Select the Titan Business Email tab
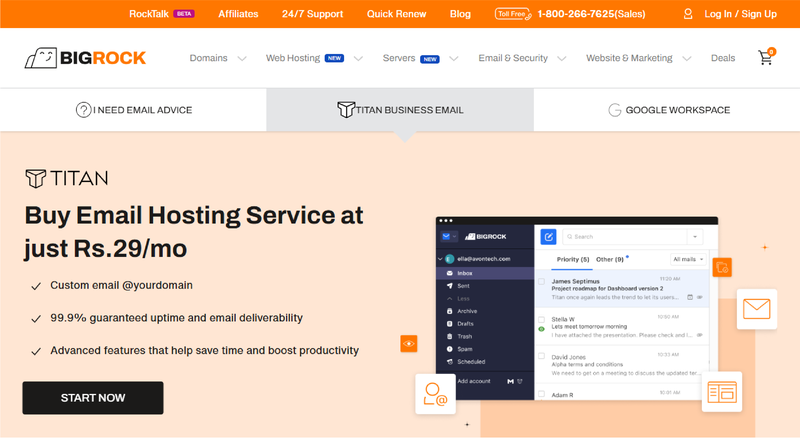Viewport: 800px width, 445px height. 400,110
